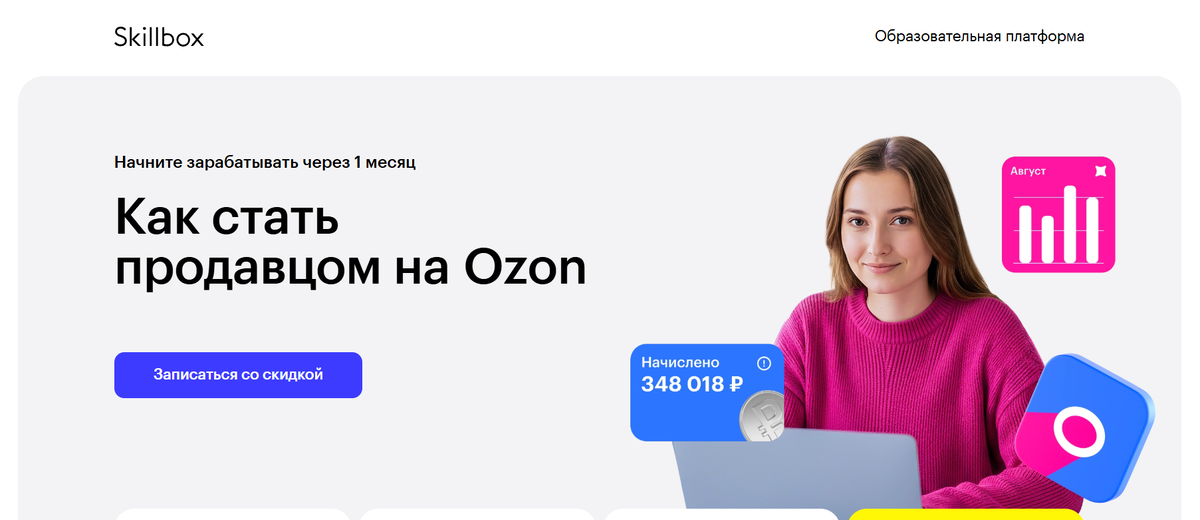Click the silver ruble coin icon
The image size is (1200, 520).
pyautogui.click(x=761, y=417)
